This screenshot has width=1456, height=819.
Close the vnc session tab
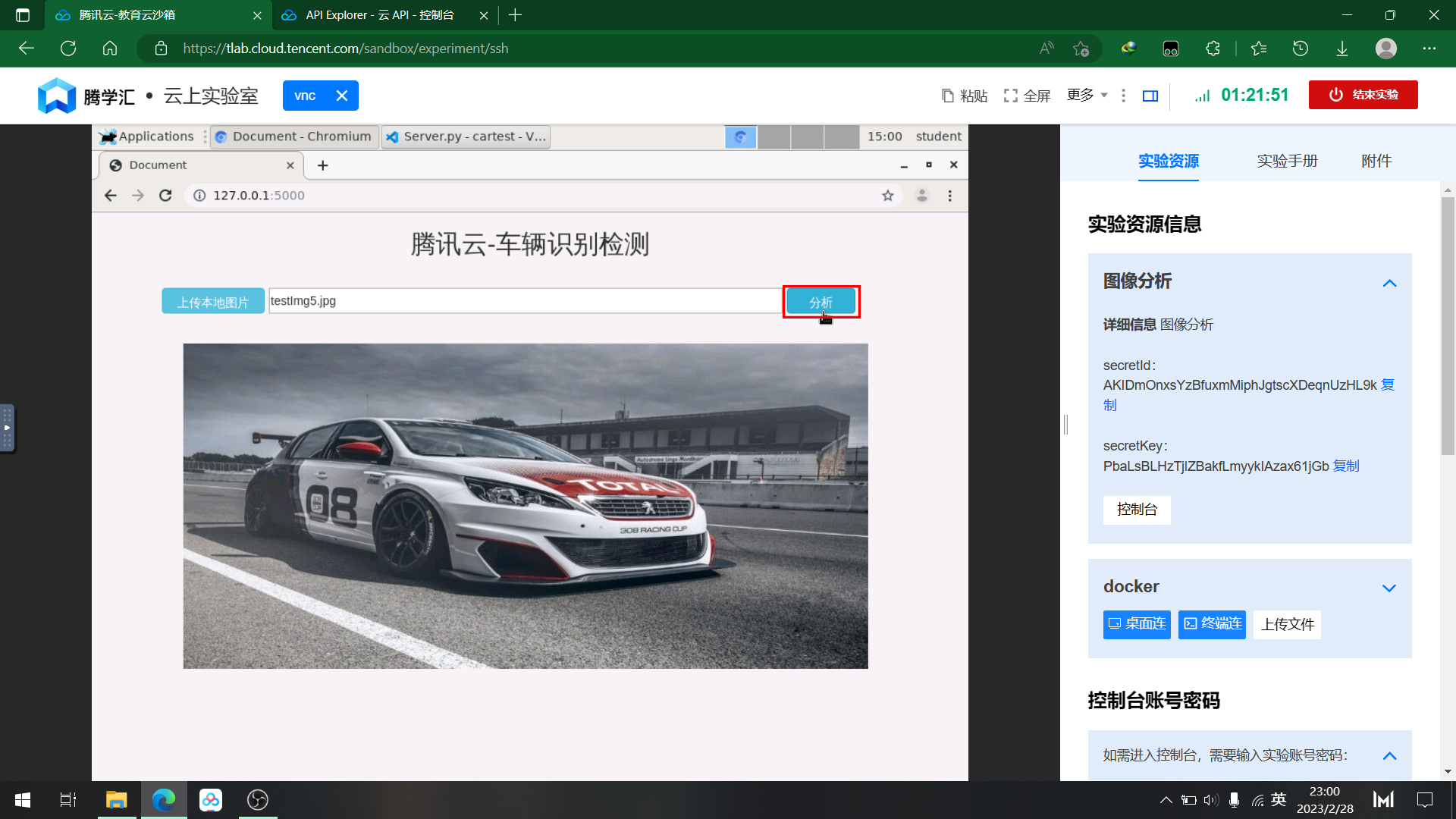point(342,96)
